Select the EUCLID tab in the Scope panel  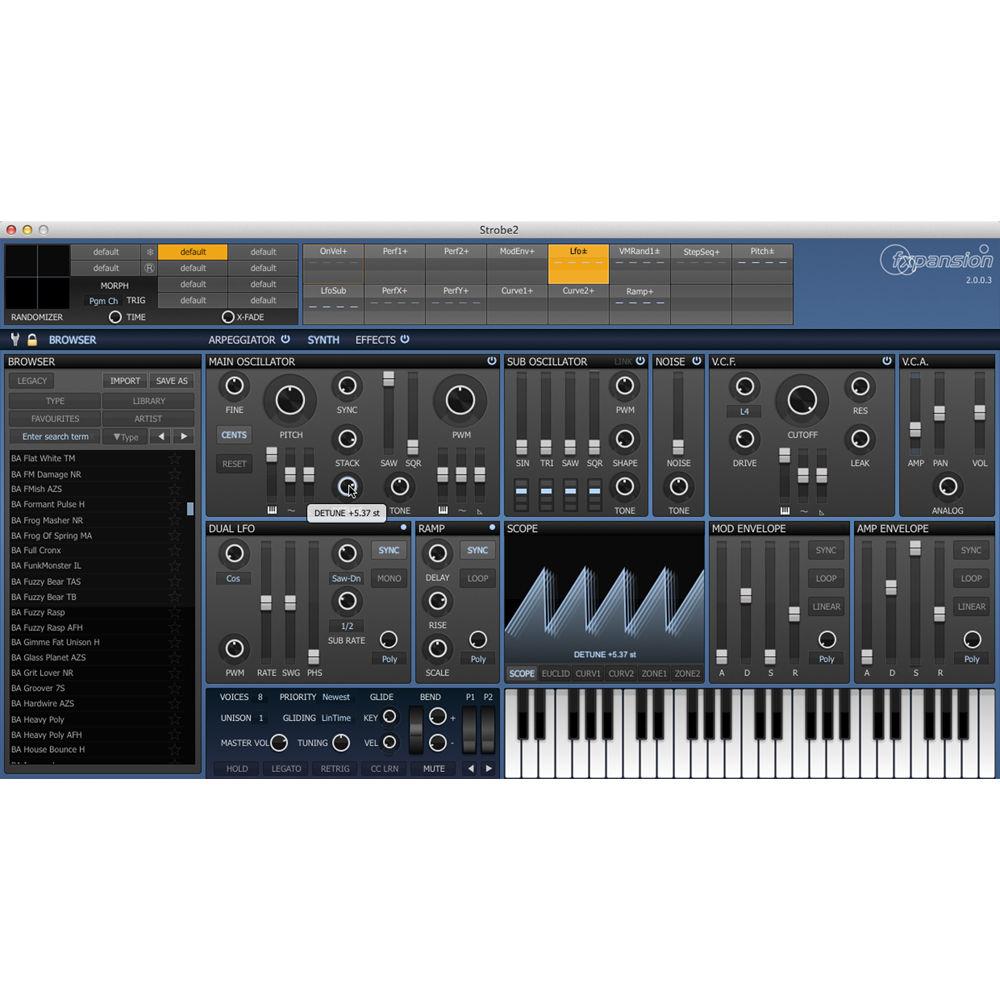pos(556,674)
